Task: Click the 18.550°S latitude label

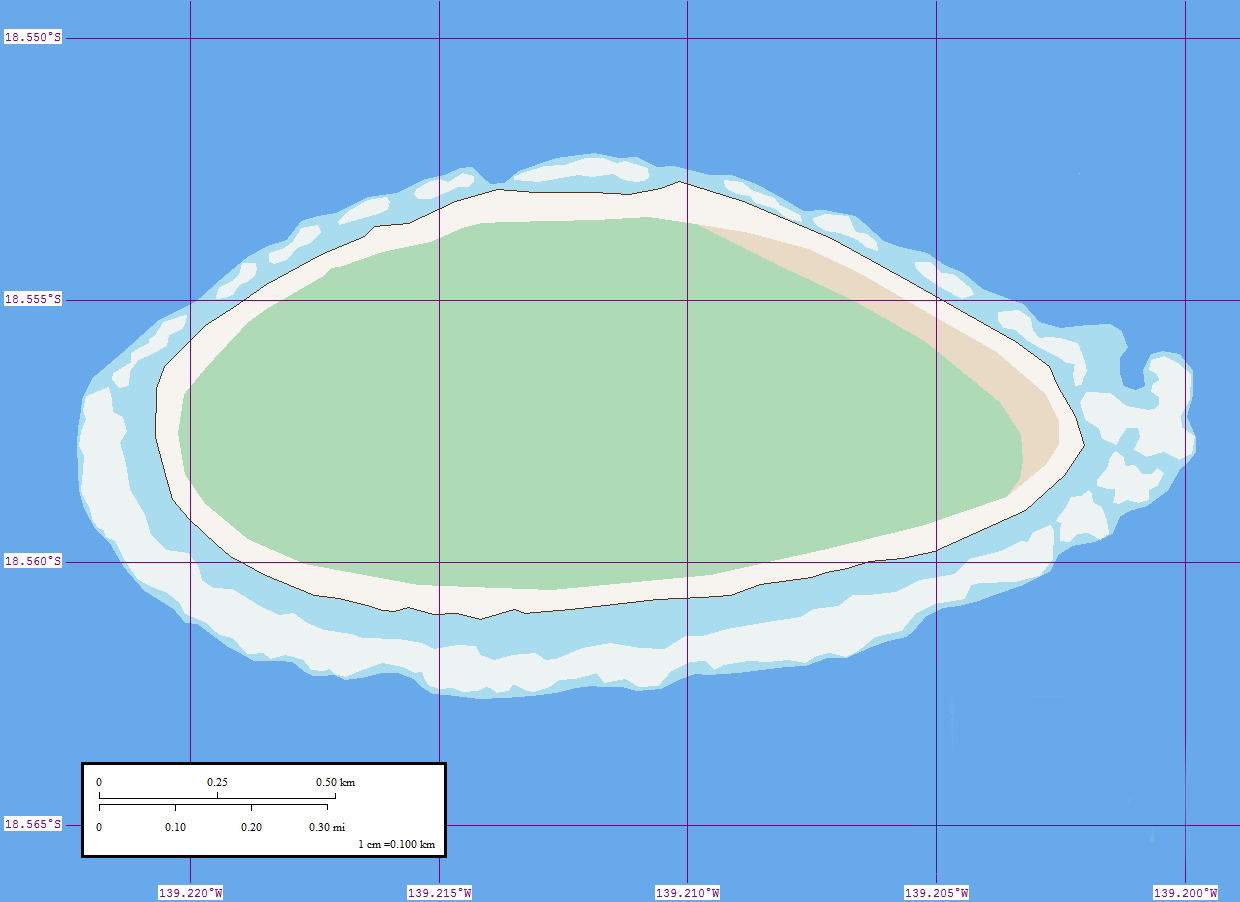Action: click(x=33, y=37)
